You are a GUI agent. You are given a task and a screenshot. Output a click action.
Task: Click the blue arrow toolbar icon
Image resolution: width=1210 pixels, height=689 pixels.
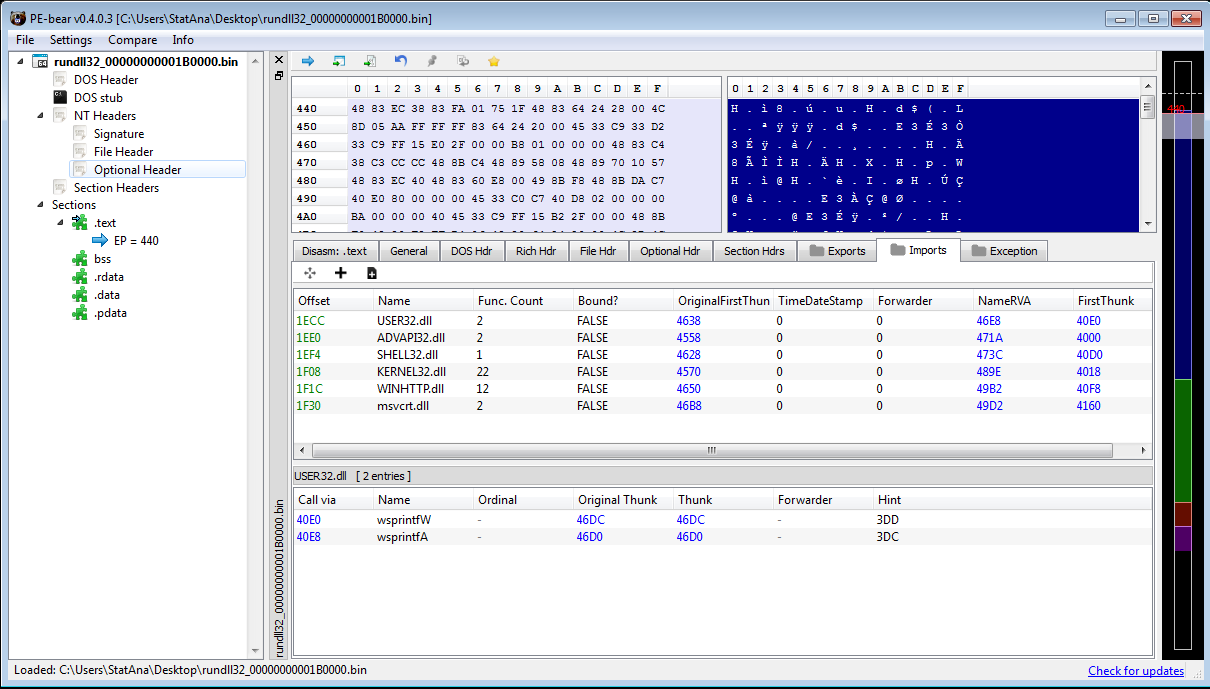click(x=308, y=61)
